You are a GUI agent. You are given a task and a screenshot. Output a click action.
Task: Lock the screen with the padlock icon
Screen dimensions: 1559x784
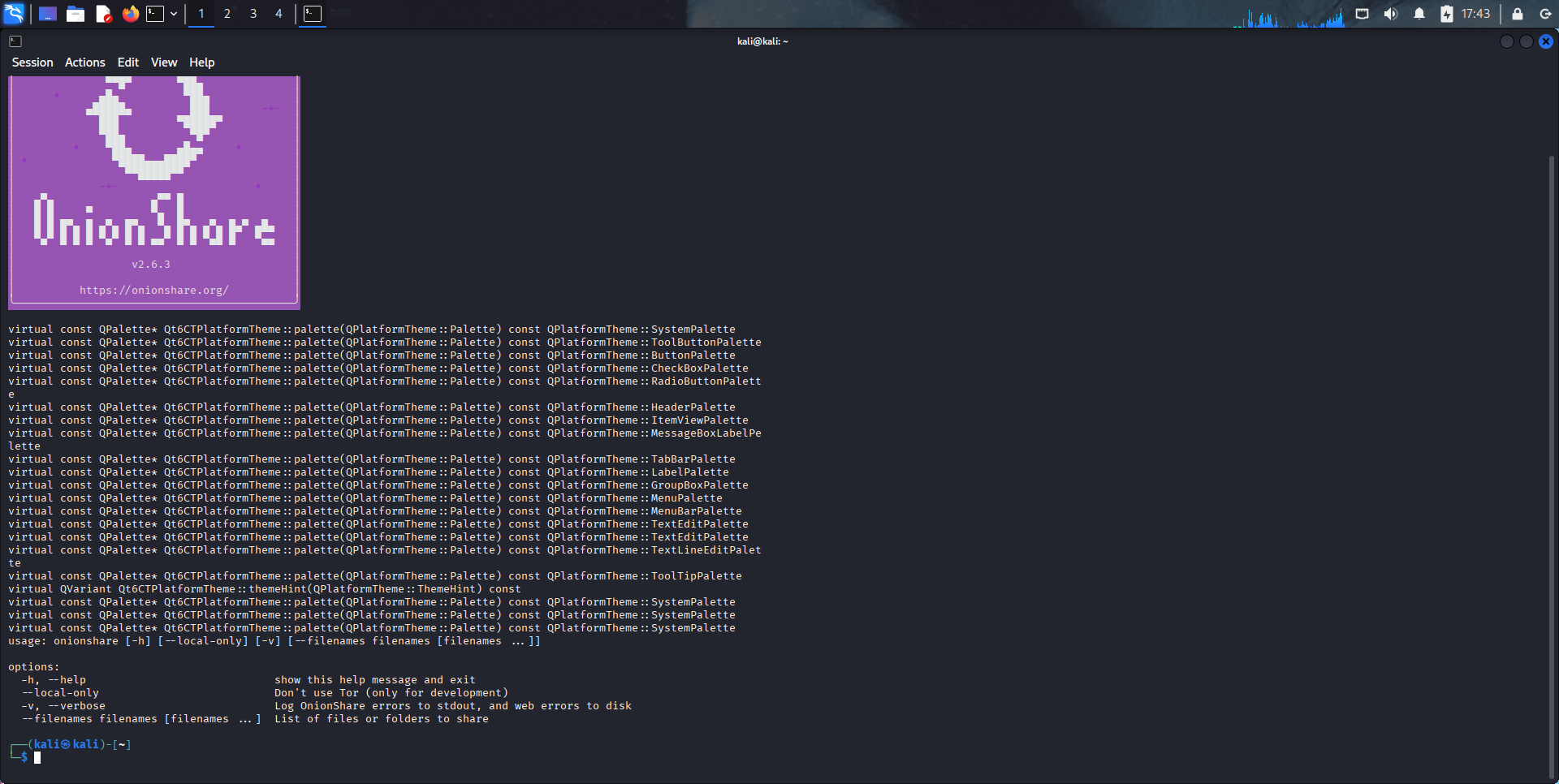tap(1517, 14)
